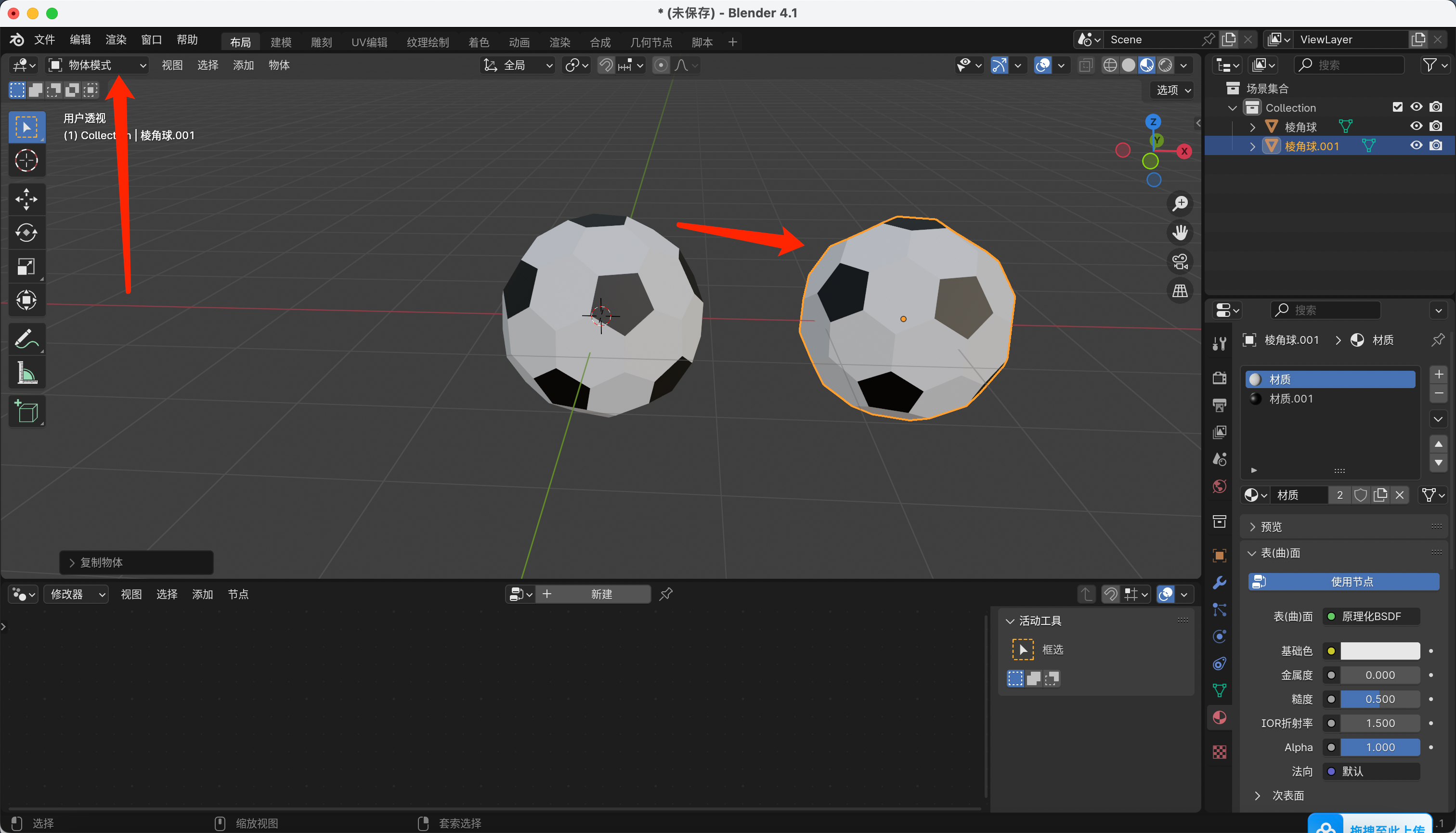The width and height of the screenshot is (1456, 833).
Task: Open the Modifiers wrench properties tab
Action: coord(1219,583)
